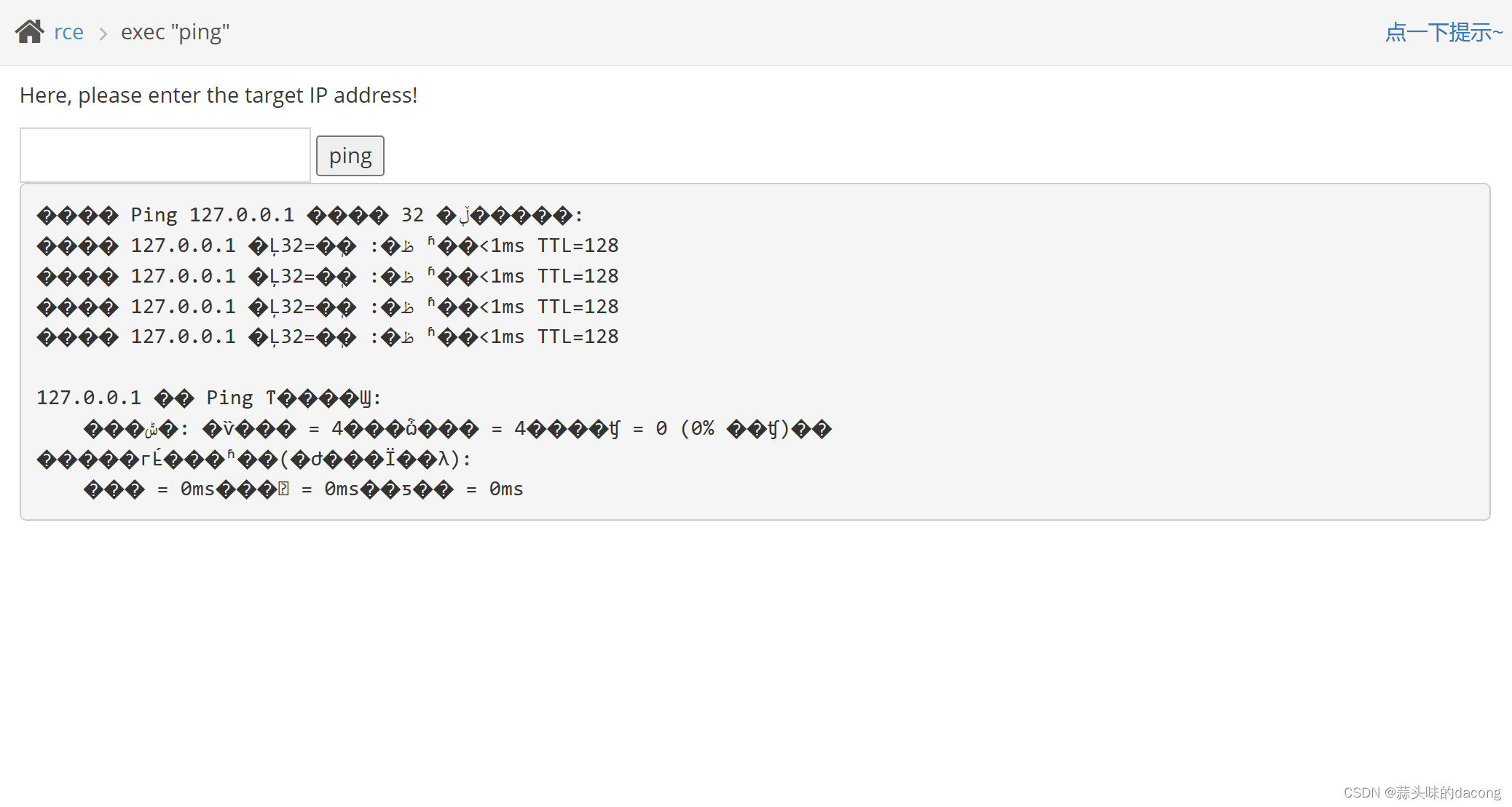Select the exec "ping" breadcrumb item
This screenshot has height=807, width=1512.
pos(175,32)
